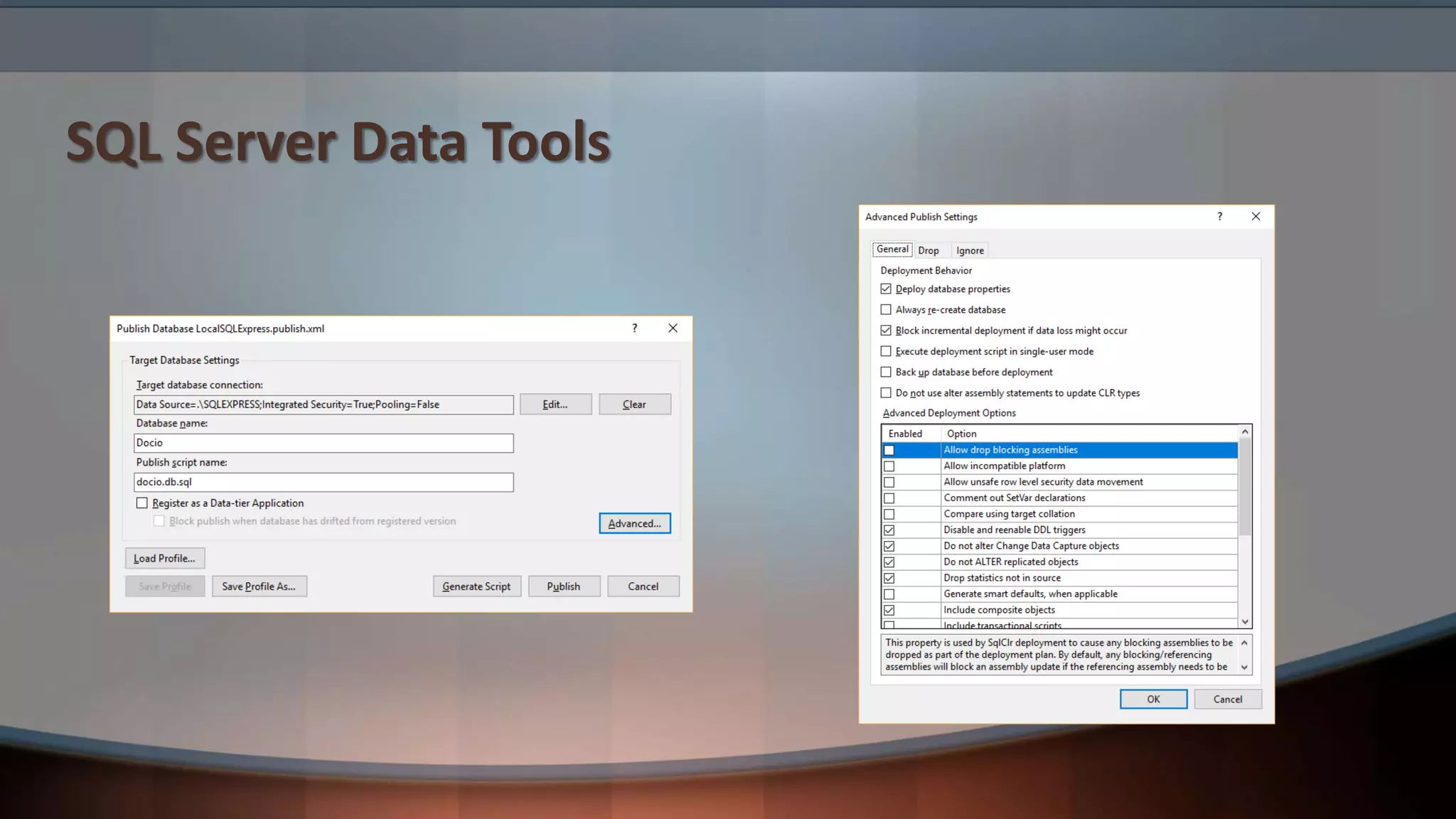Image resolution: width=1456 pixels, height=819 pixels.
Task: Check Register as a Data-tier Application
Action: coord(142,503)
